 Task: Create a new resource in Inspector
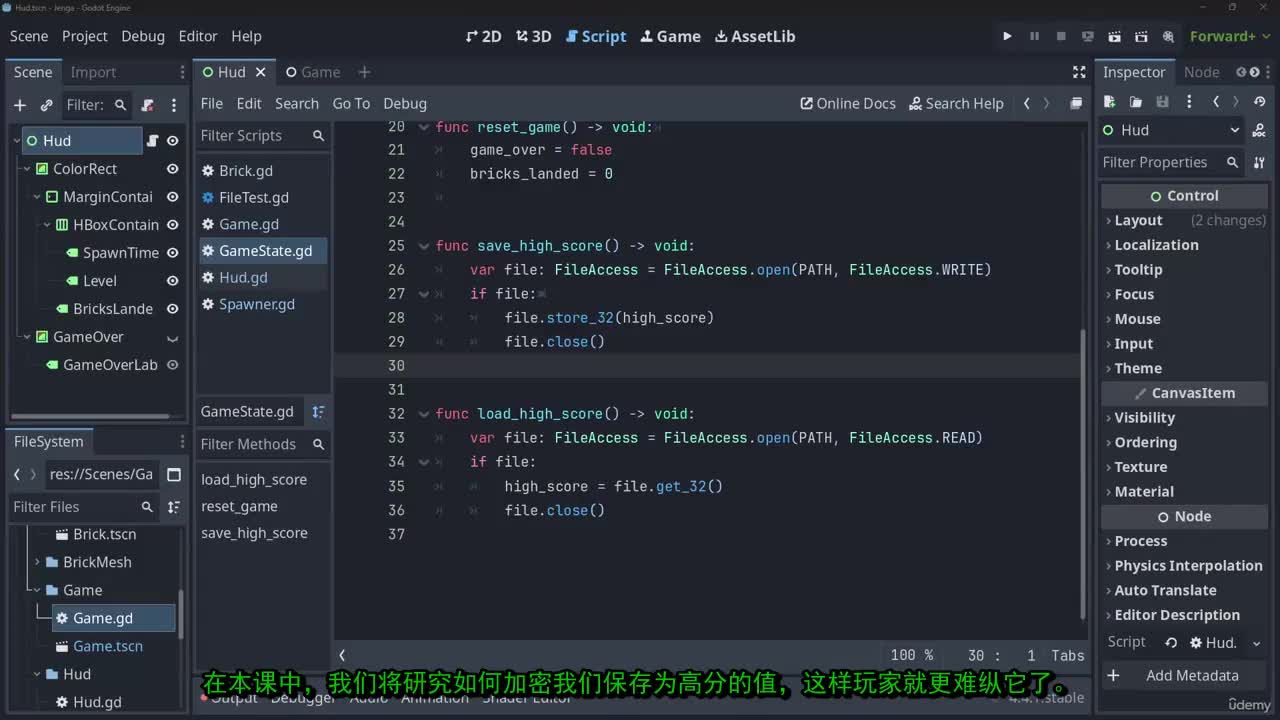coord(1110,102)
